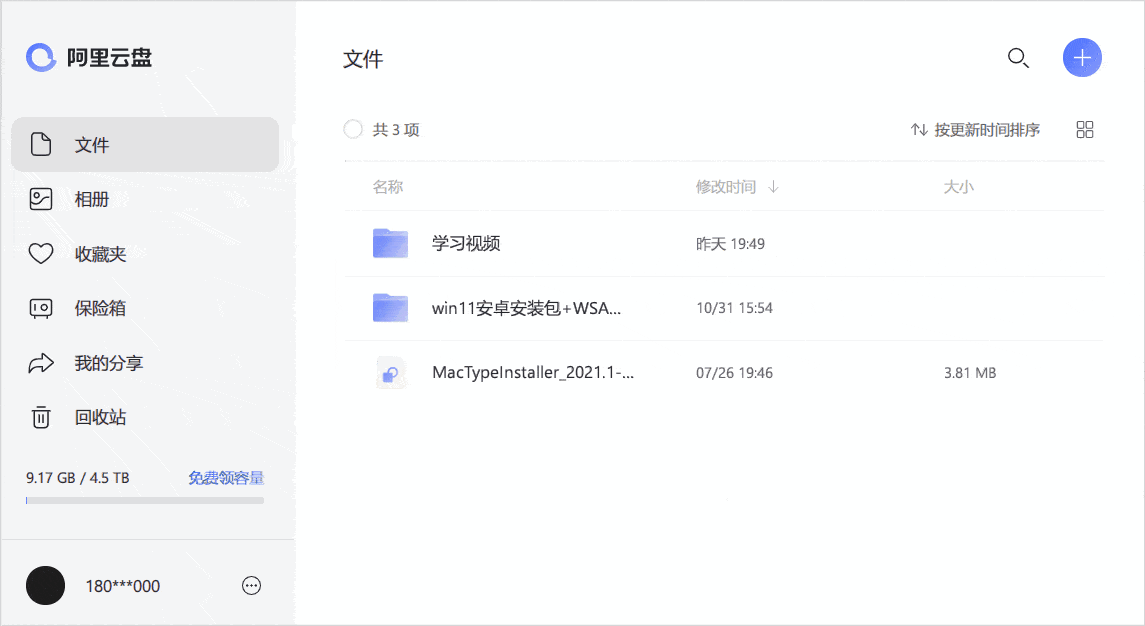Click the MacTypeInstaller file icon
The image size is (1145, 626).
(x=390, y=373)
